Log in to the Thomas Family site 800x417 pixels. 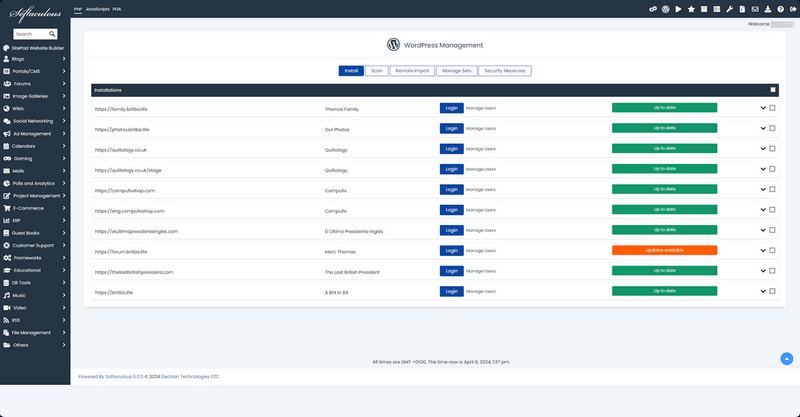[452, 108]
